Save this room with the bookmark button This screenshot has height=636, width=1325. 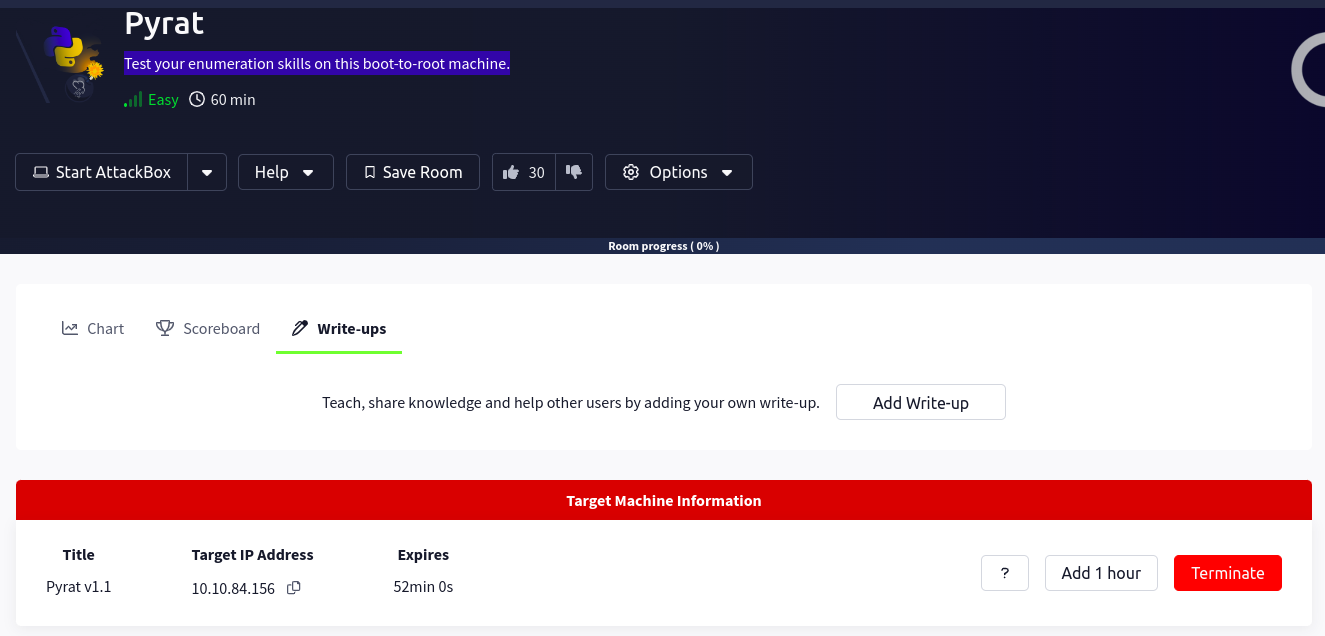pos(413,172)
